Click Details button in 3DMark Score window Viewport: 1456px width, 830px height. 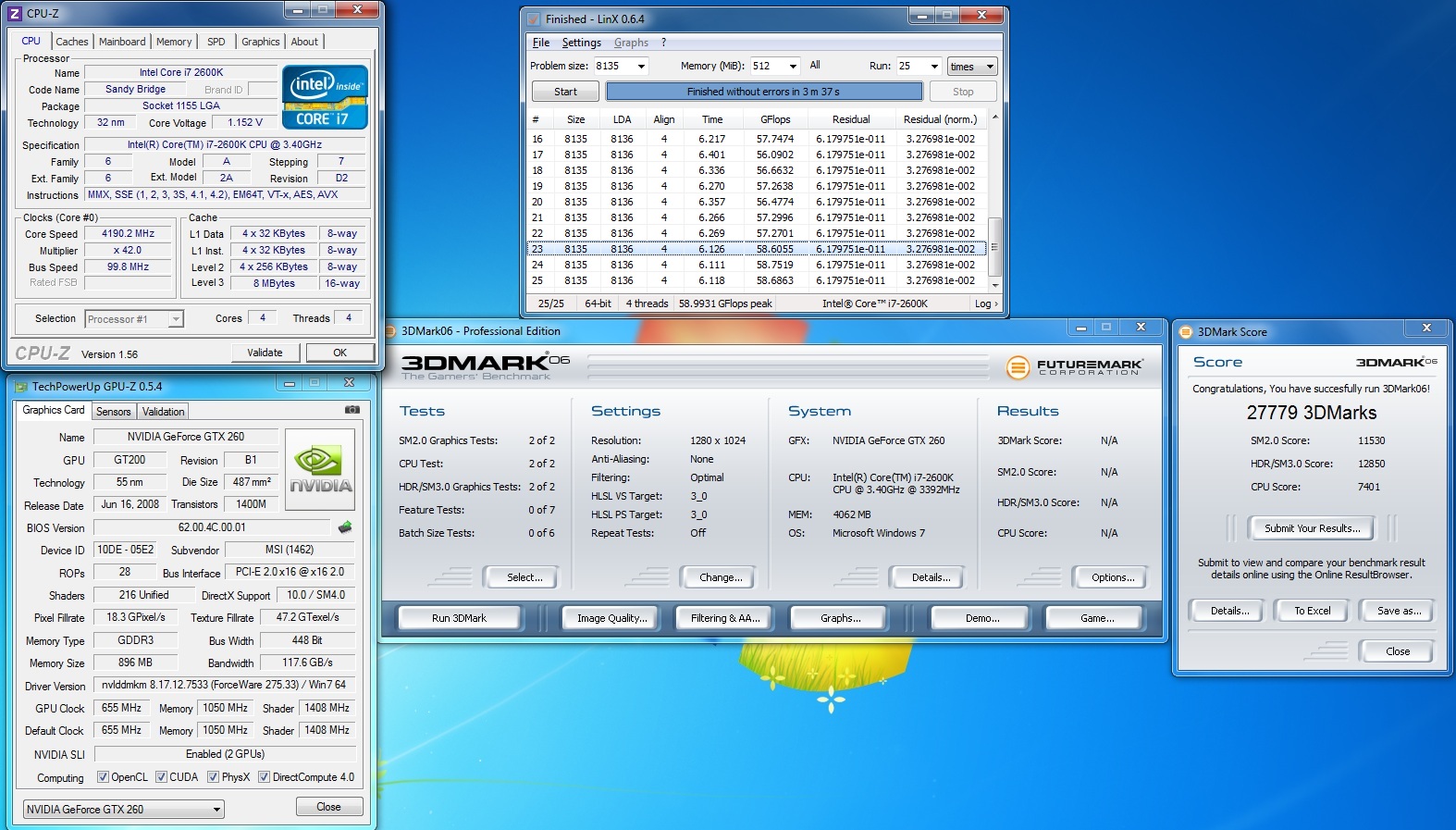coord(1229,611)
